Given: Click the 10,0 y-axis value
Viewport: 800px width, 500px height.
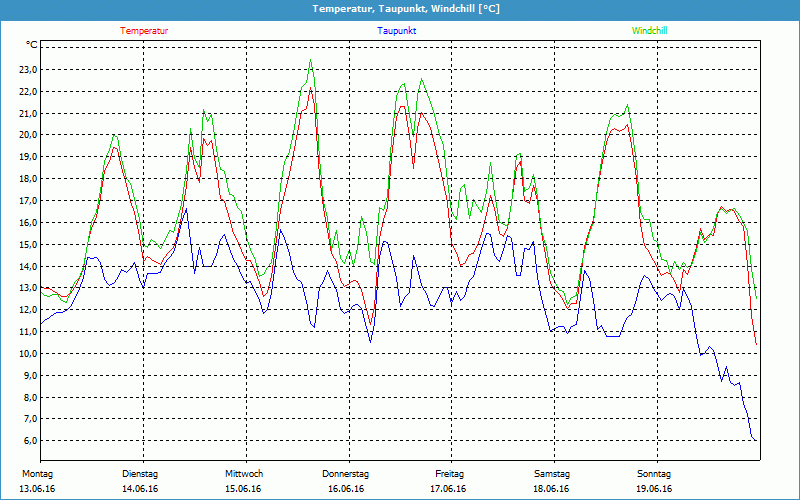Looking at the screenshot, I should click(28, 354).
